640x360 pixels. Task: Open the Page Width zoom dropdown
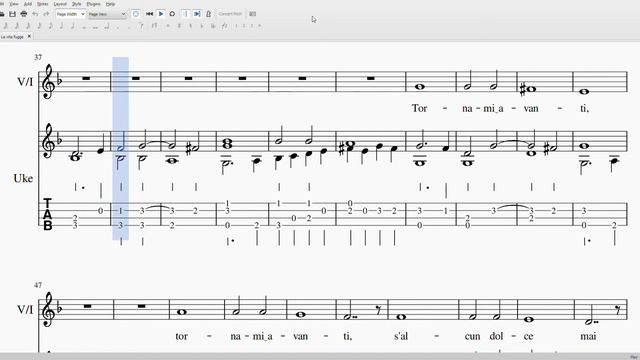click(x=70, y=14)
